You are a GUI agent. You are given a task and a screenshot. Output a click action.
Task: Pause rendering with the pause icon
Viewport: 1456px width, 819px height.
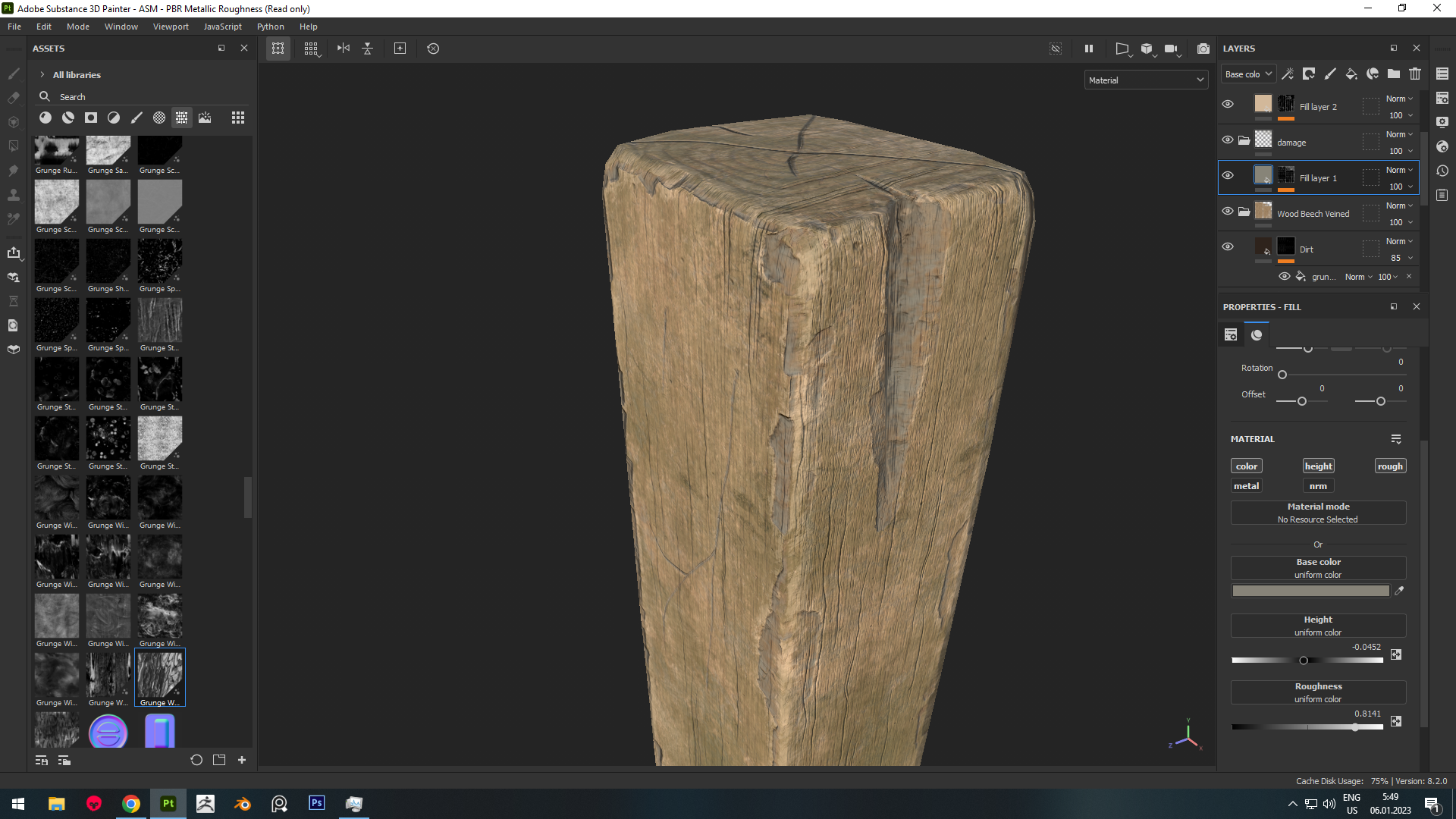1089,49
